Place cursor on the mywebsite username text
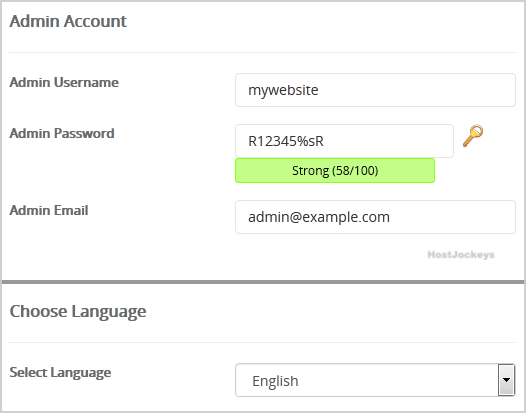 coord(283,90)
